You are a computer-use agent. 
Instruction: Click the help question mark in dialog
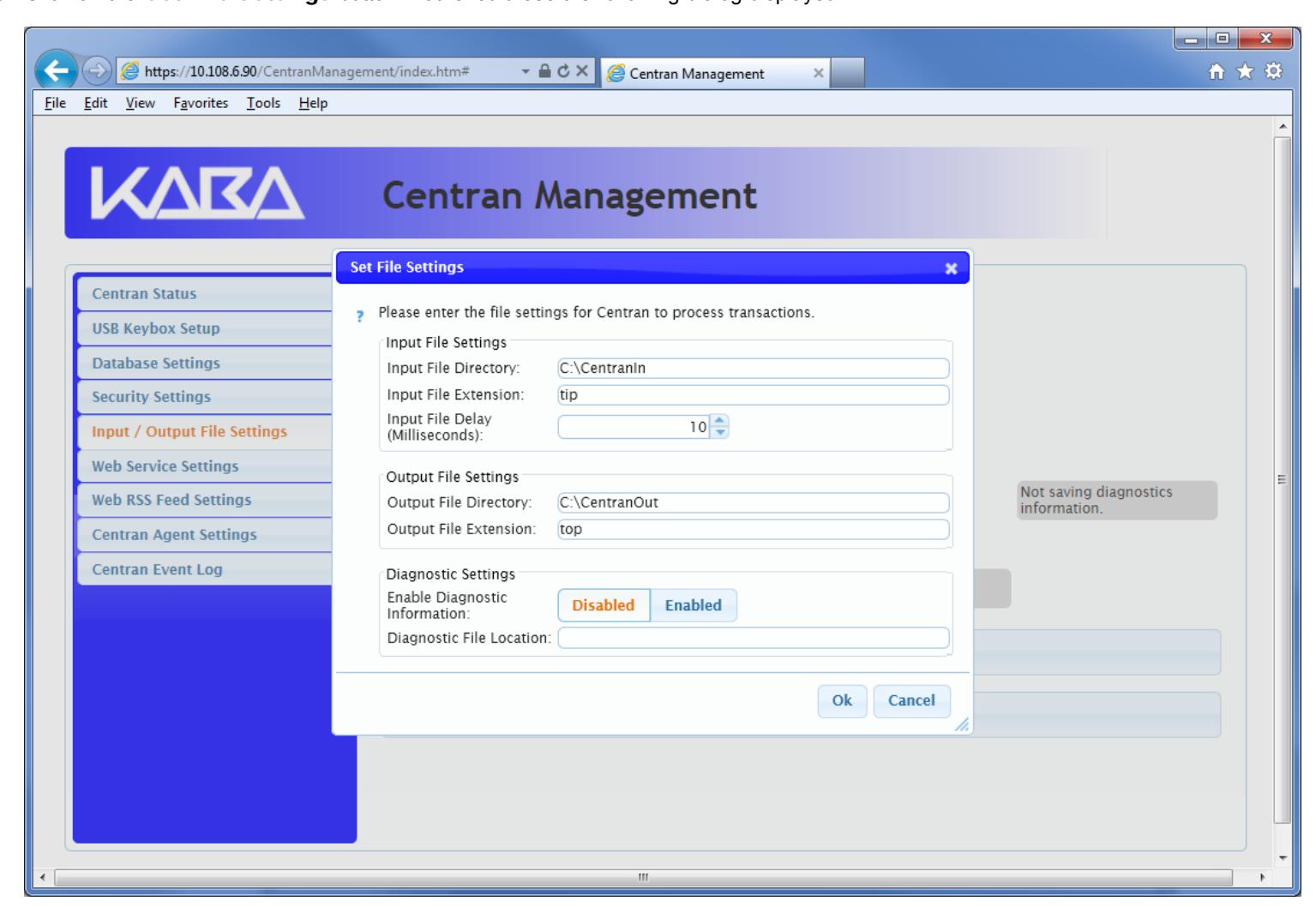pyautogui.click(x=360, y=316)
